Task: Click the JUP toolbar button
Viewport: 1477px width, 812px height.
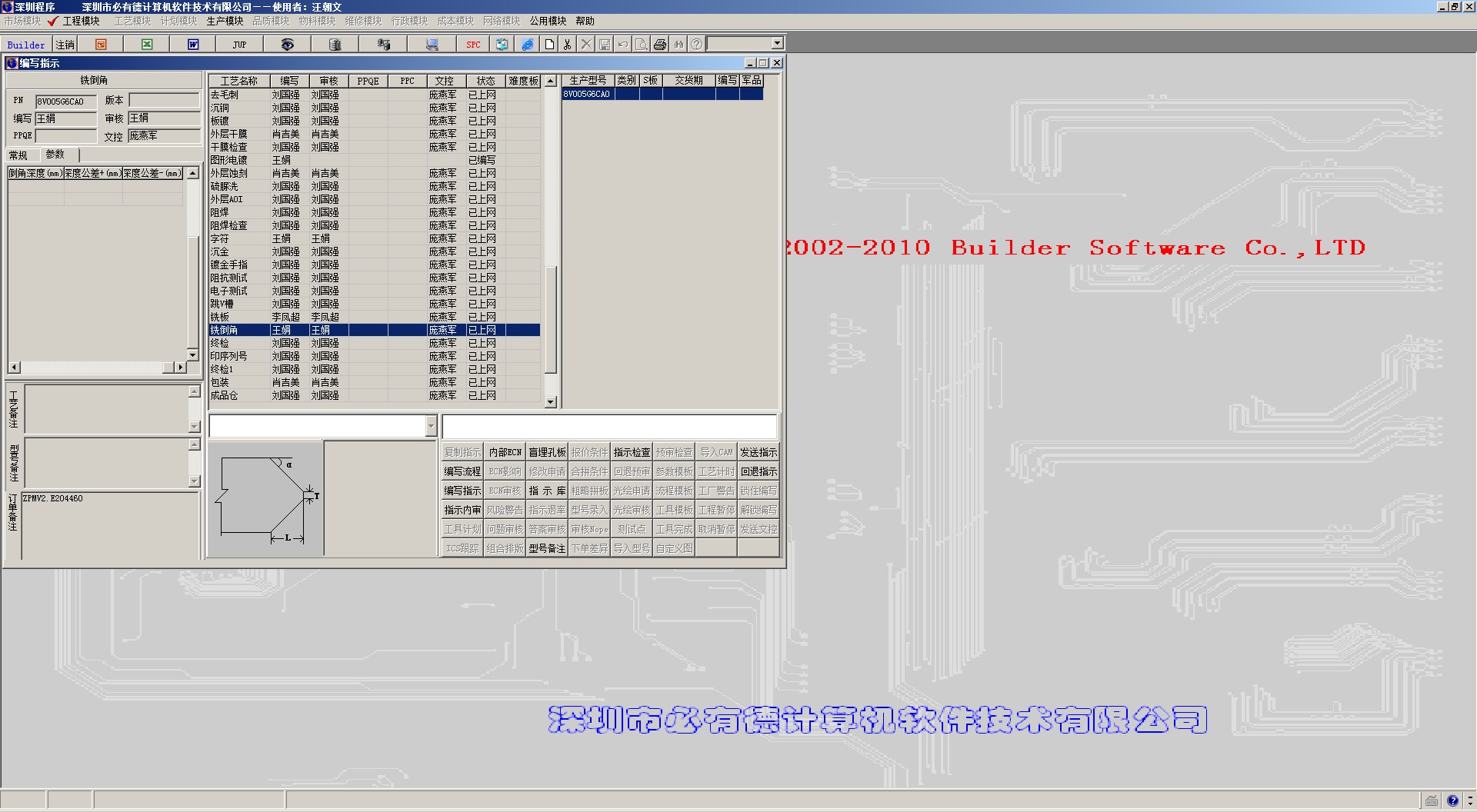Action: [x=239, y=45]
